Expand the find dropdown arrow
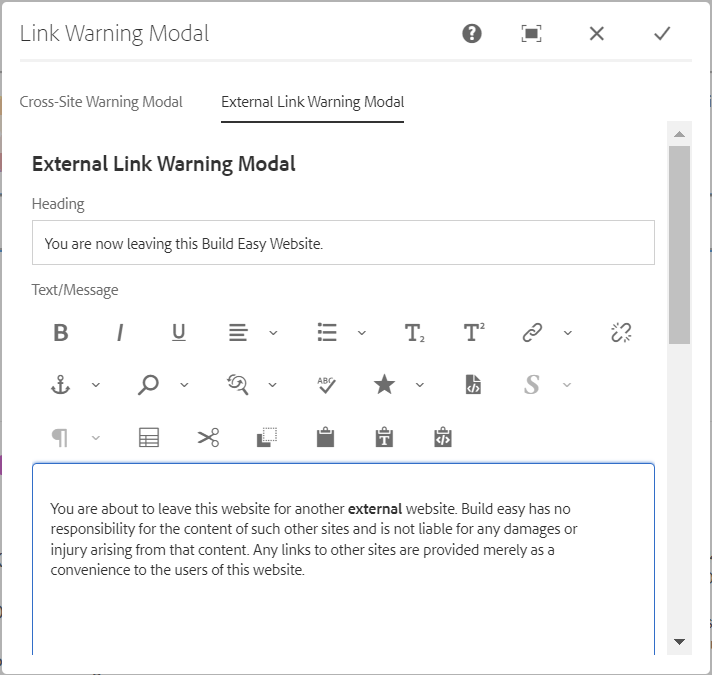The height and width of the screenshot is (675, 712). 184,385
